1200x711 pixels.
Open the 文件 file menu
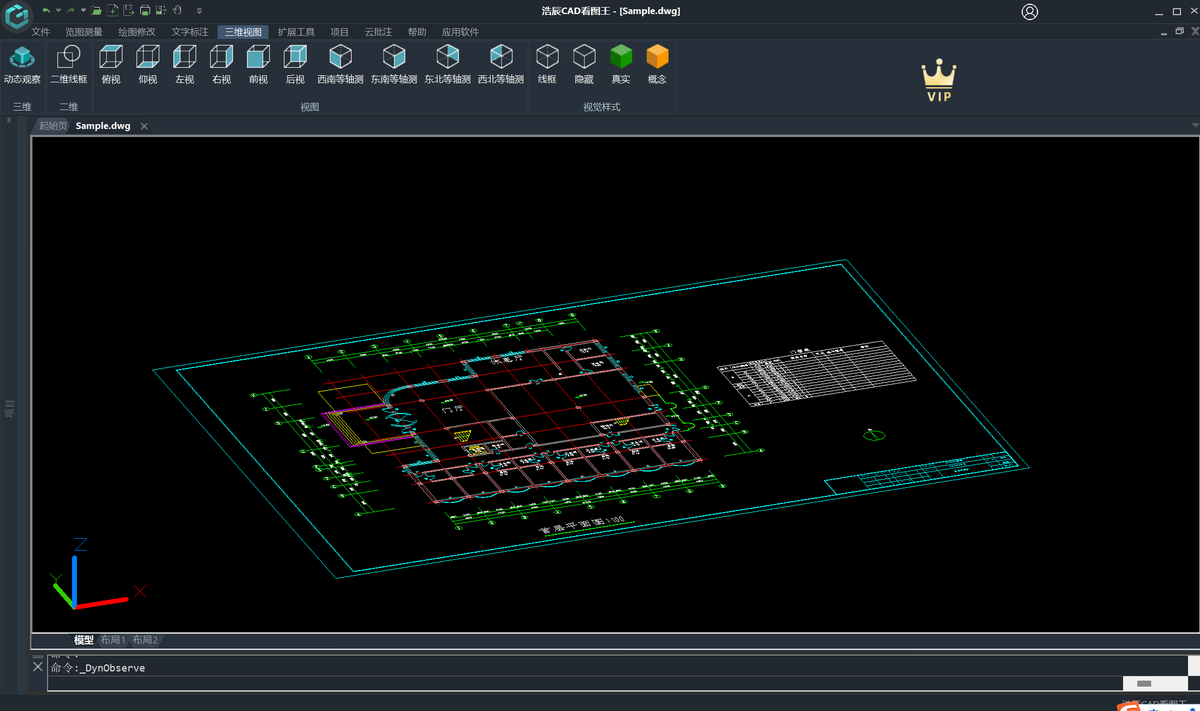pyautogui.click(x=40, y=32)
